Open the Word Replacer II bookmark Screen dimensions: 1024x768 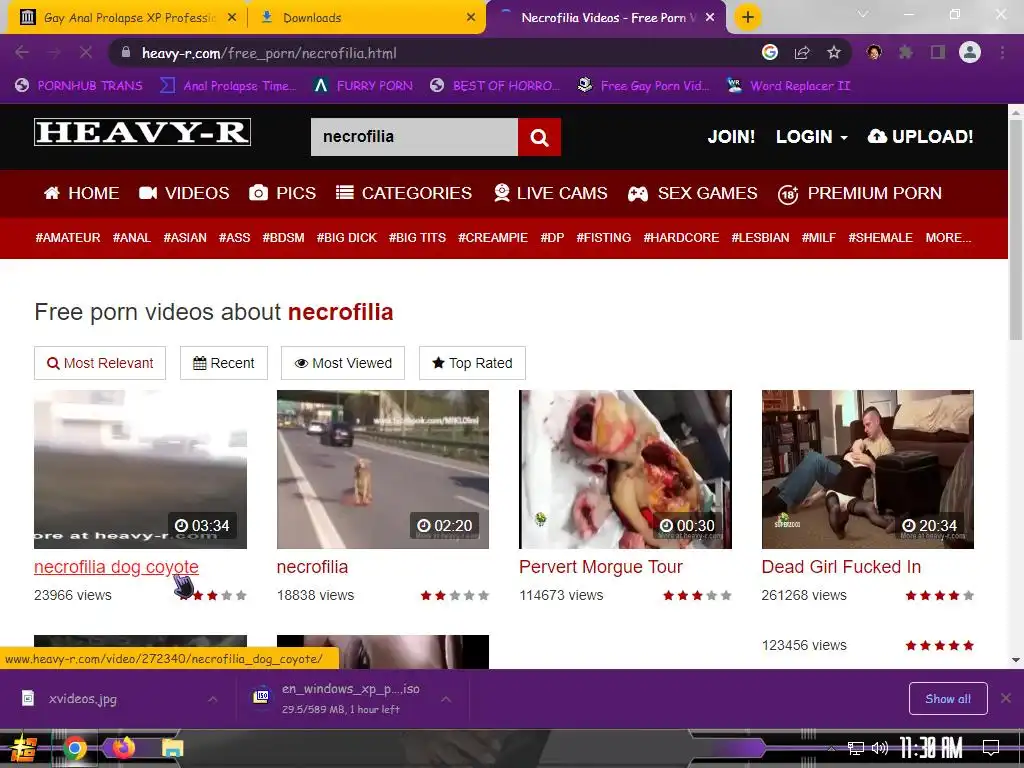coord(789,86)
